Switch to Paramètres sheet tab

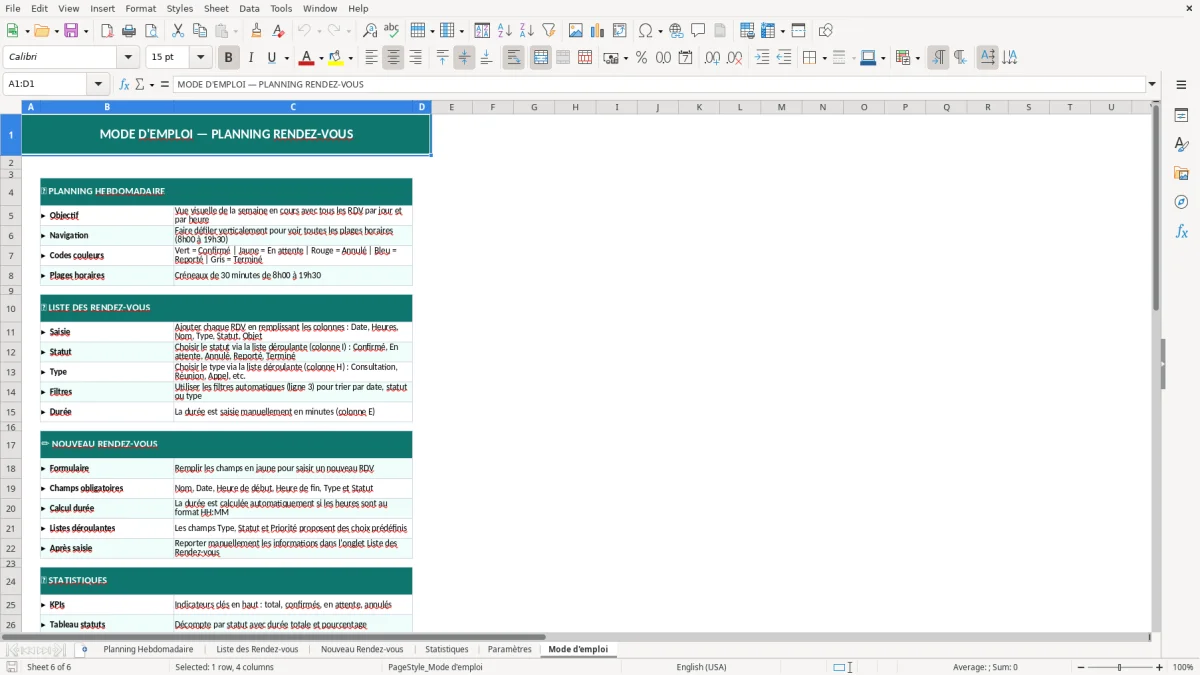(509, 649)
